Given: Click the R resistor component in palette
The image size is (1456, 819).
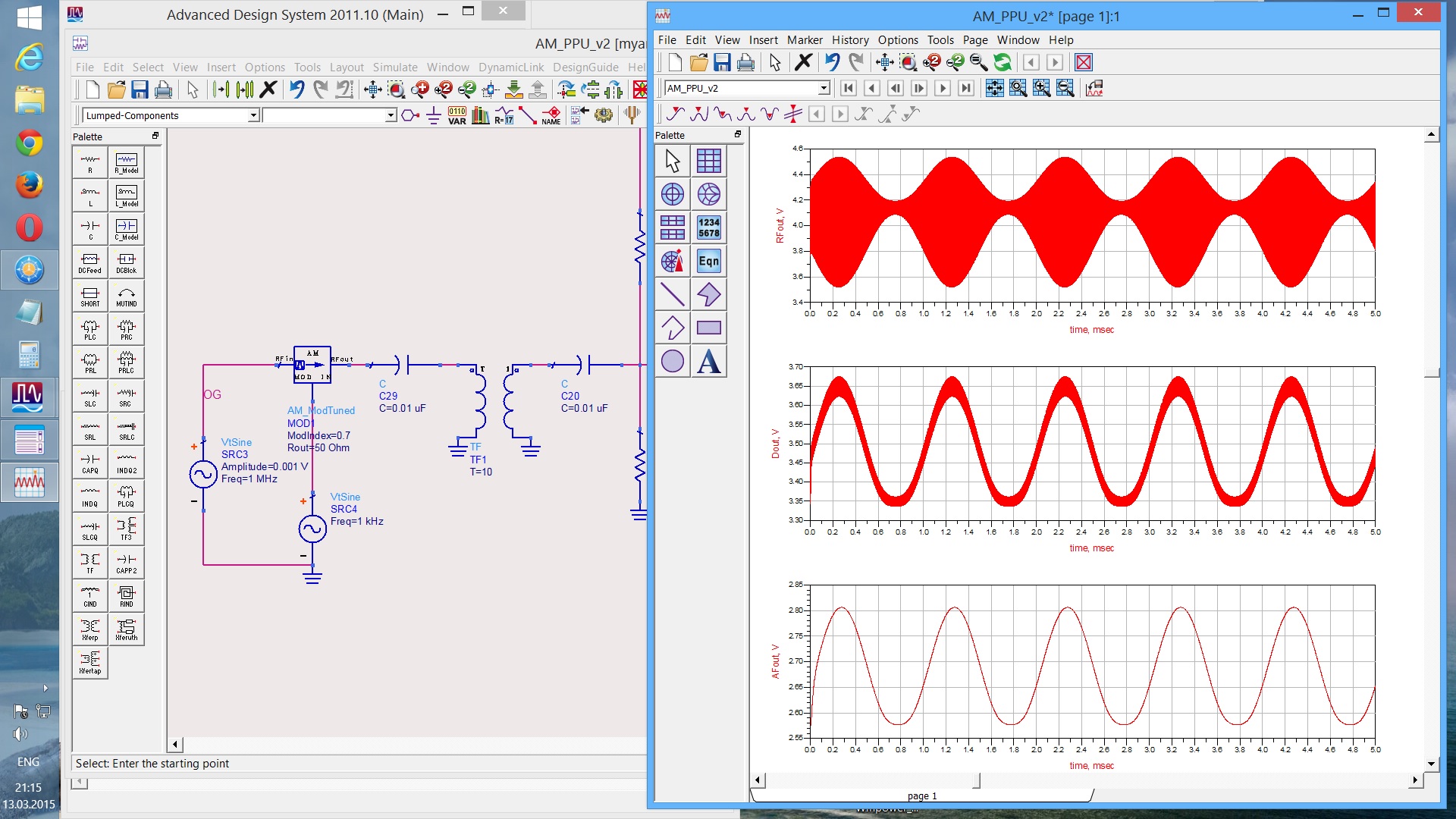Looking at the screenshot, I should point(90,162).
